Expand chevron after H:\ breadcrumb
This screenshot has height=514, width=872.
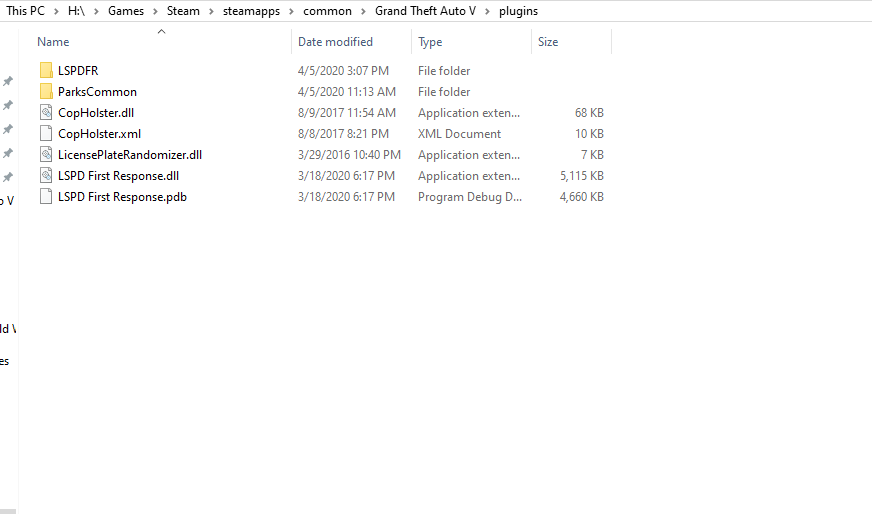click(96, 11)
